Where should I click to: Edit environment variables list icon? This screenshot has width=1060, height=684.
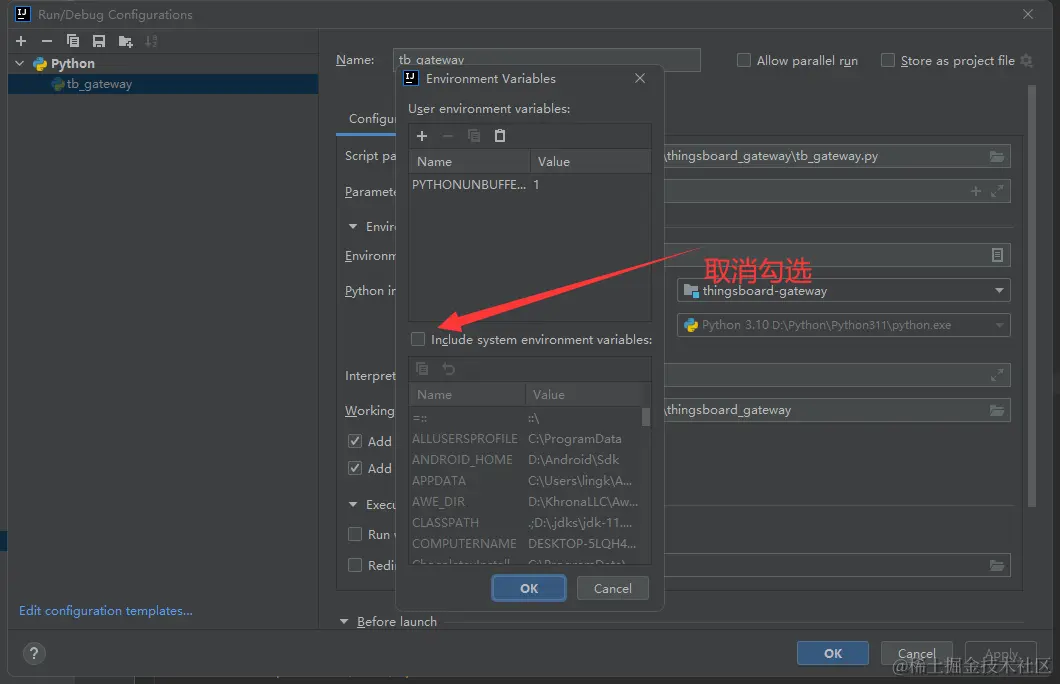[996, 255]
